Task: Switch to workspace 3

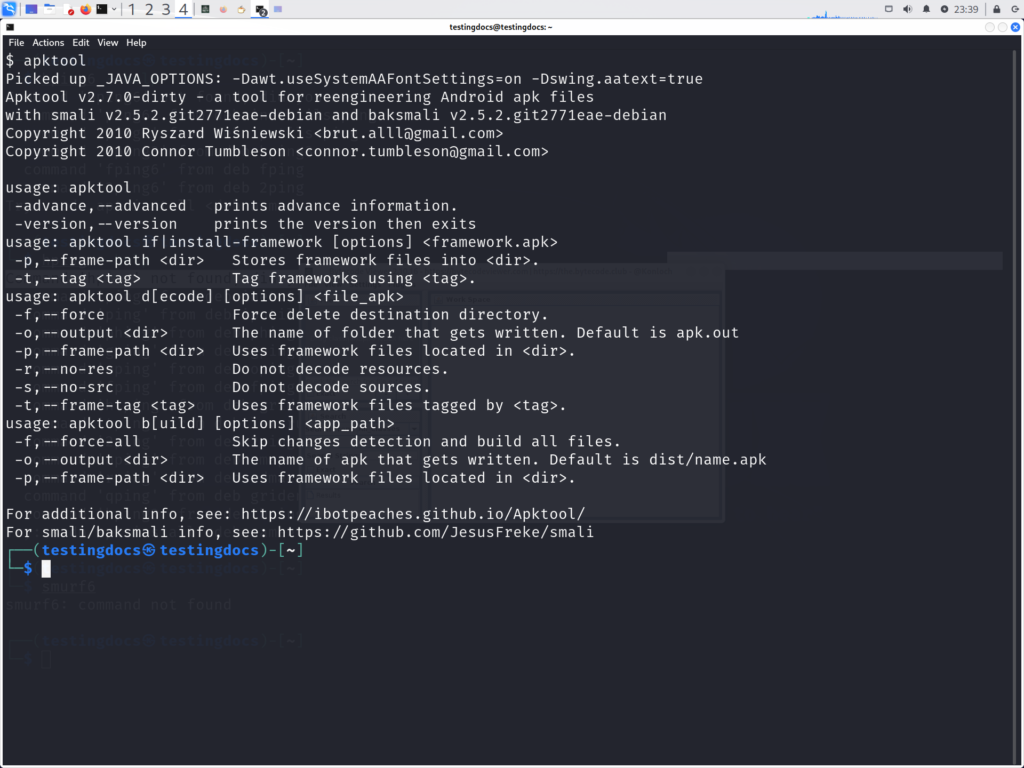Action: (x=166, y=9)
